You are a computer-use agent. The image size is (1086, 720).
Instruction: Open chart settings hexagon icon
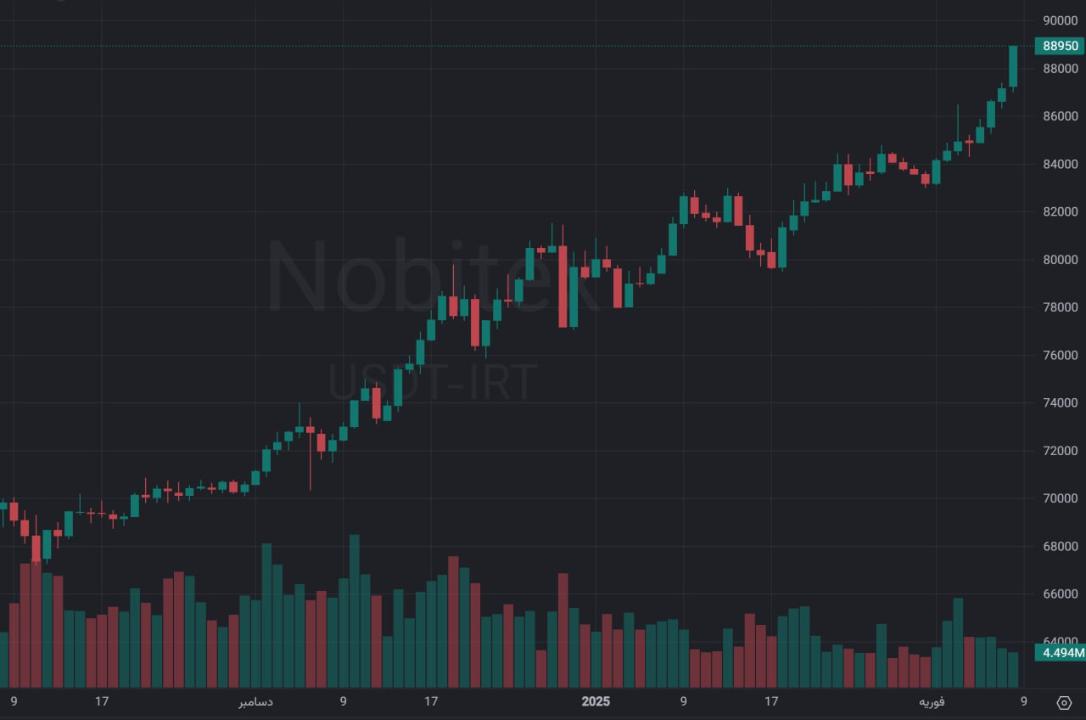pyautogui.click(x=1064, y=703)
